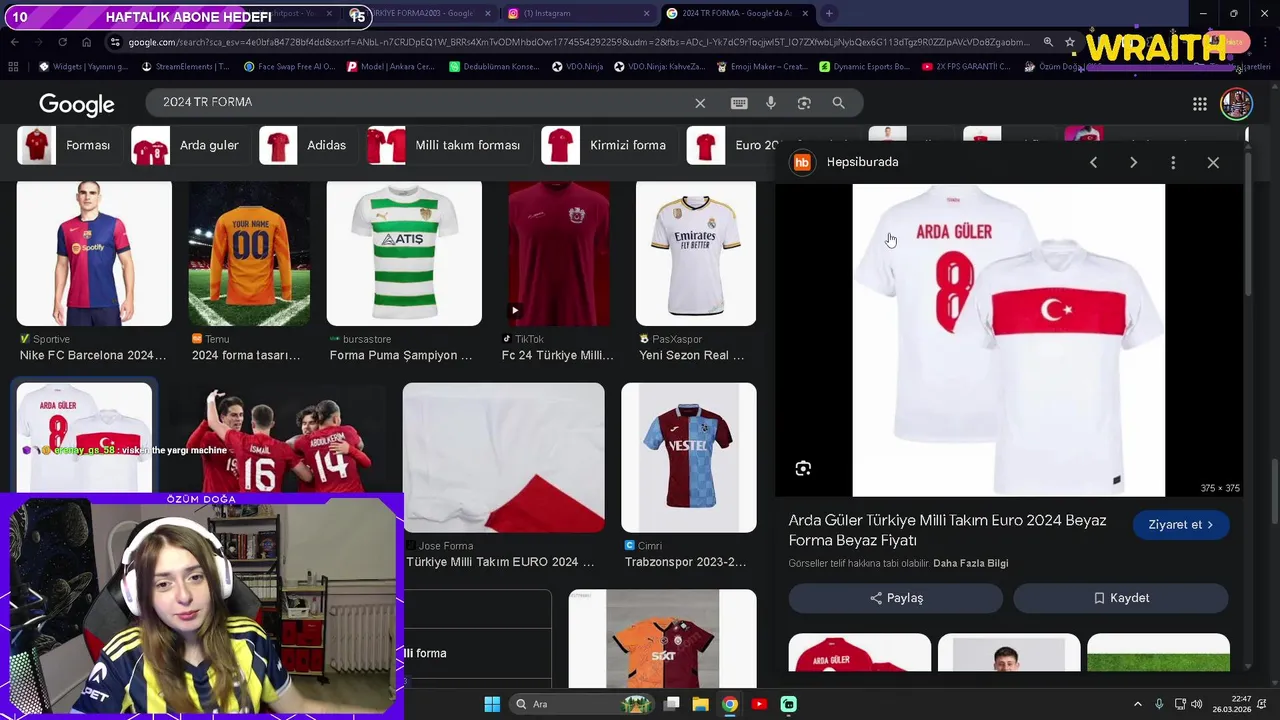Click inside the Google search input field
Viewport: 1280px width, 720px height.
420,102
